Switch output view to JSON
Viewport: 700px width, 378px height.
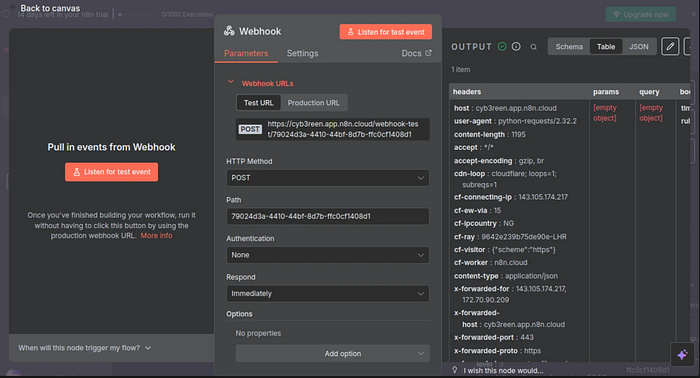pos(638,46)
